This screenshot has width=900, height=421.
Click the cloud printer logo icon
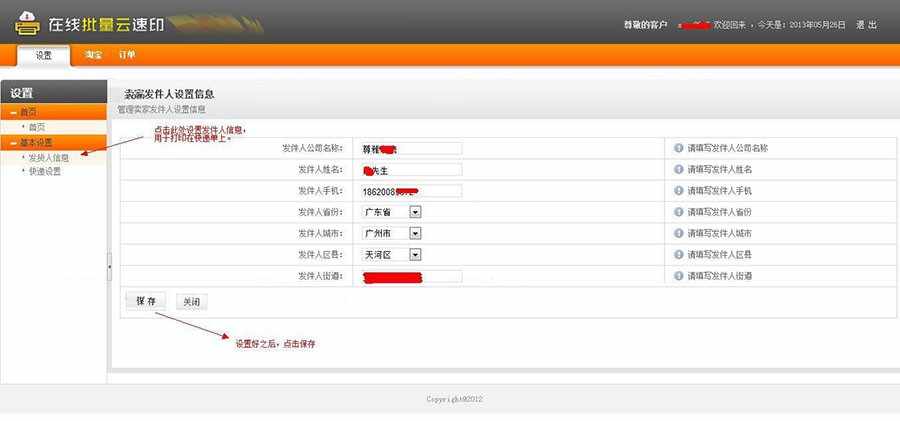click(x=27, y=23)
